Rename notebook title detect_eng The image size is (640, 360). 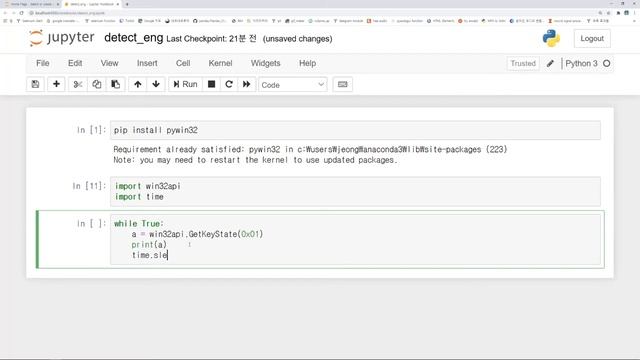tap(133, 38)
